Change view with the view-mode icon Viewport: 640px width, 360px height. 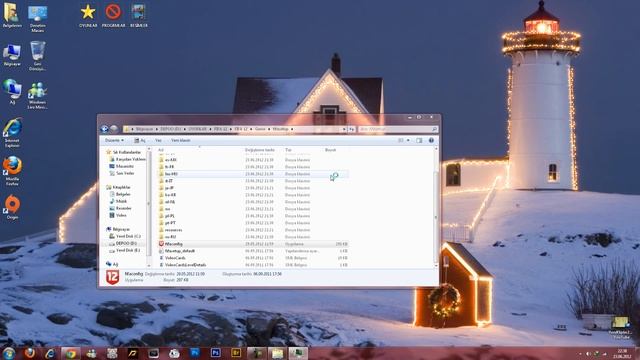point(401,140)
